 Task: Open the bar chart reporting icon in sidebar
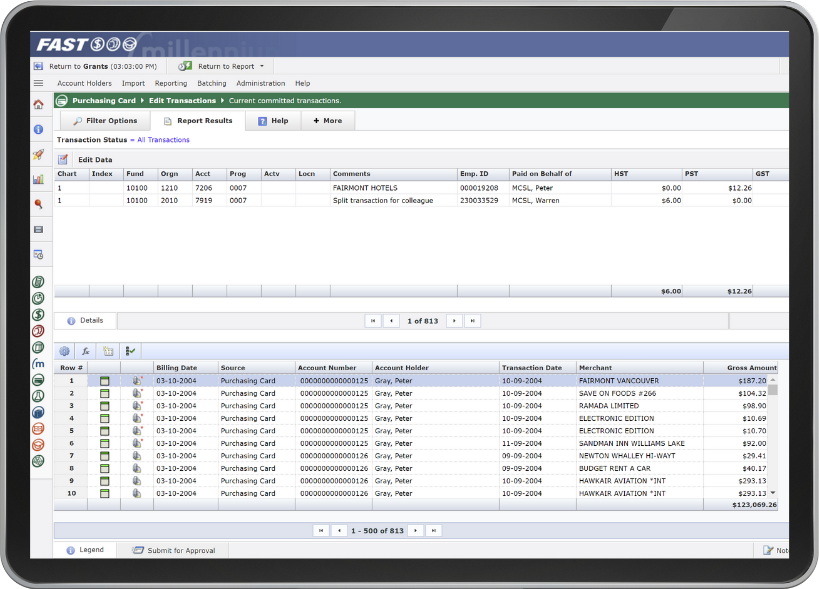pos(38,180)
